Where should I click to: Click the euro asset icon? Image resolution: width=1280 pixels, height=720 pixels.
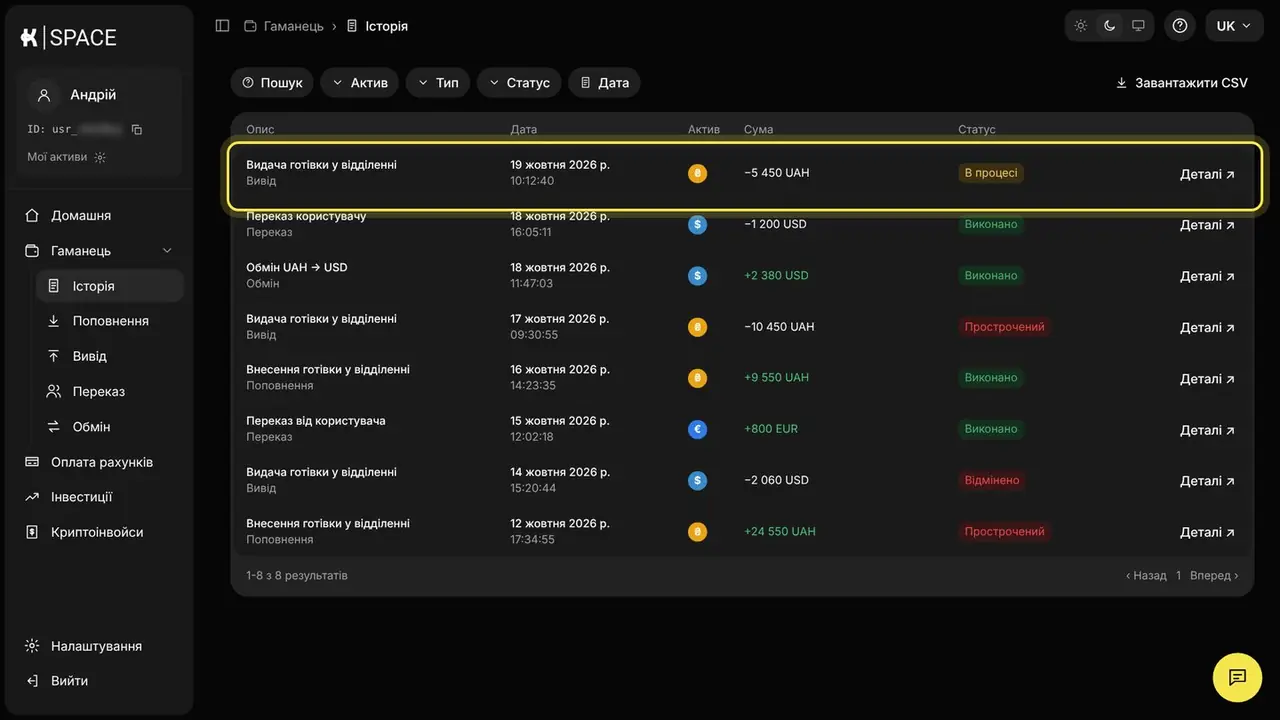[x=698, y=429]
